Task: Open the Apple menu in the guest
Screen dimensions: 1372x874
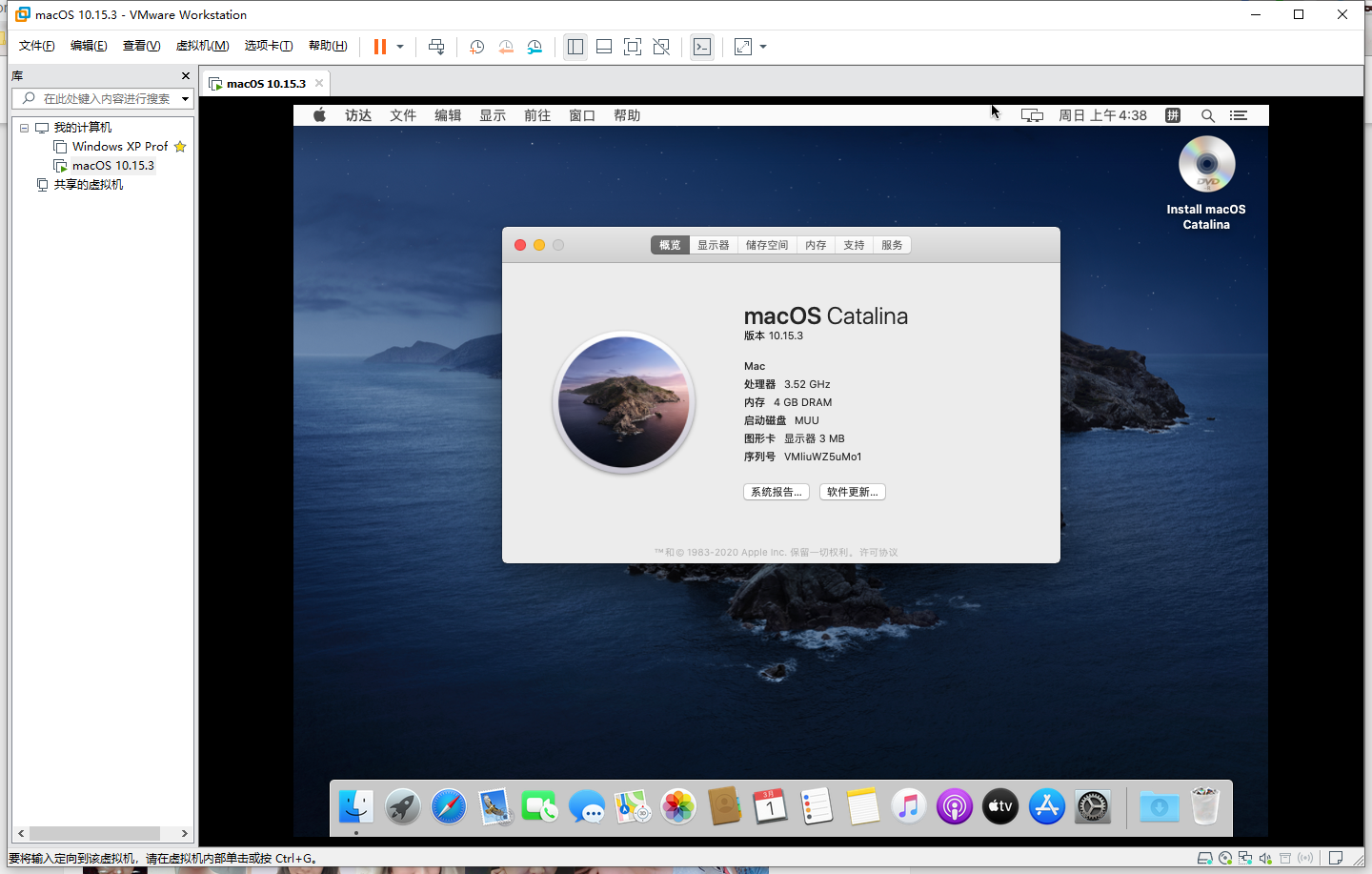Action: 320,115
